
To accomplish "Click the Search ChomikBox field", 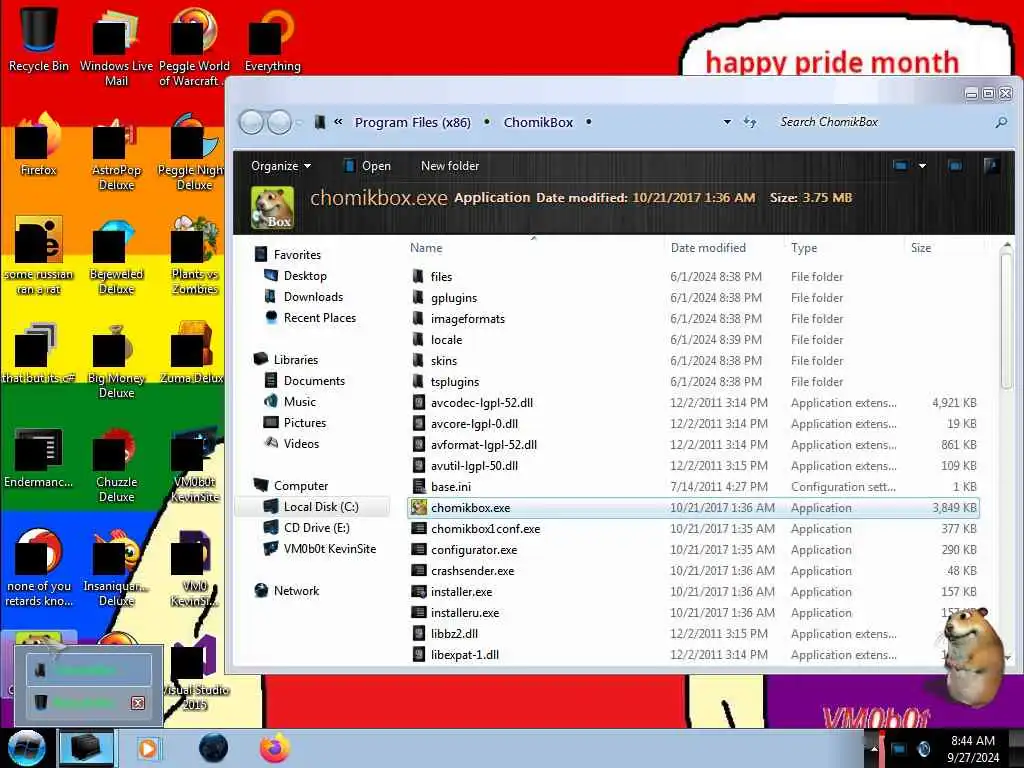I will pyautogui.click(x=884, y=122).
